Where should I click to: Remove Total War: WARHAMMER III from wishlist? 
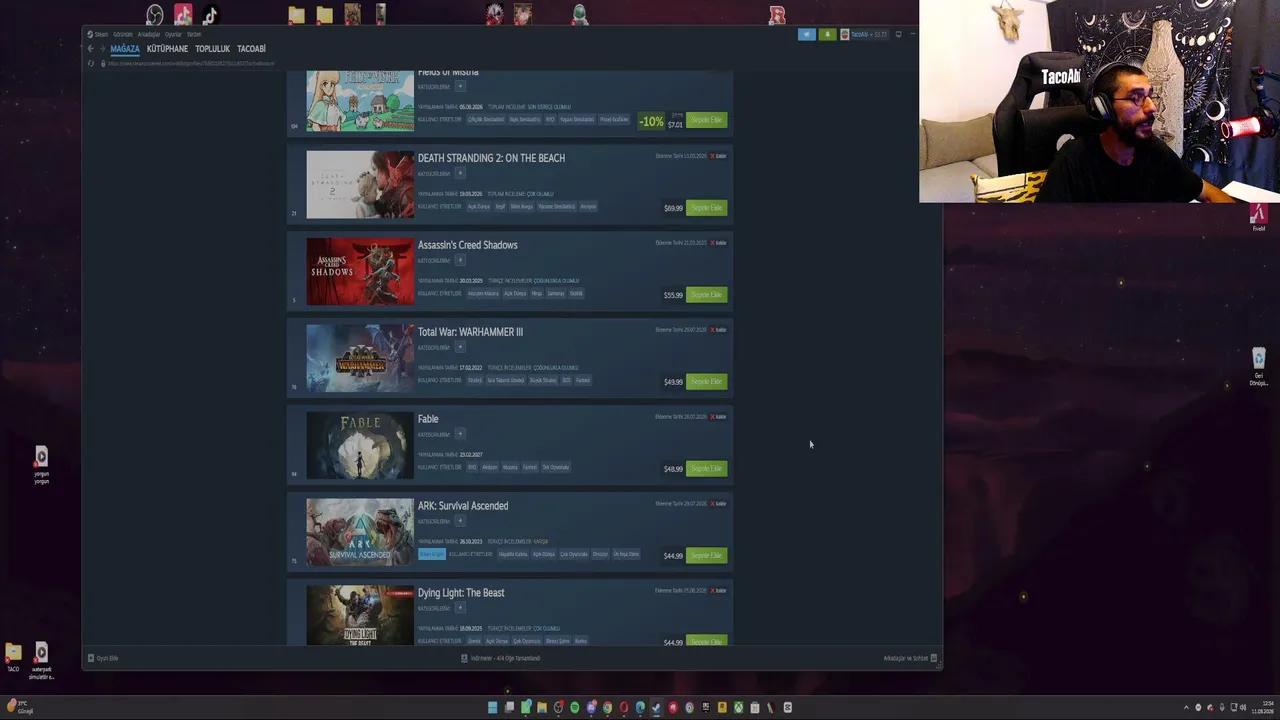click(x=718, y=330)
